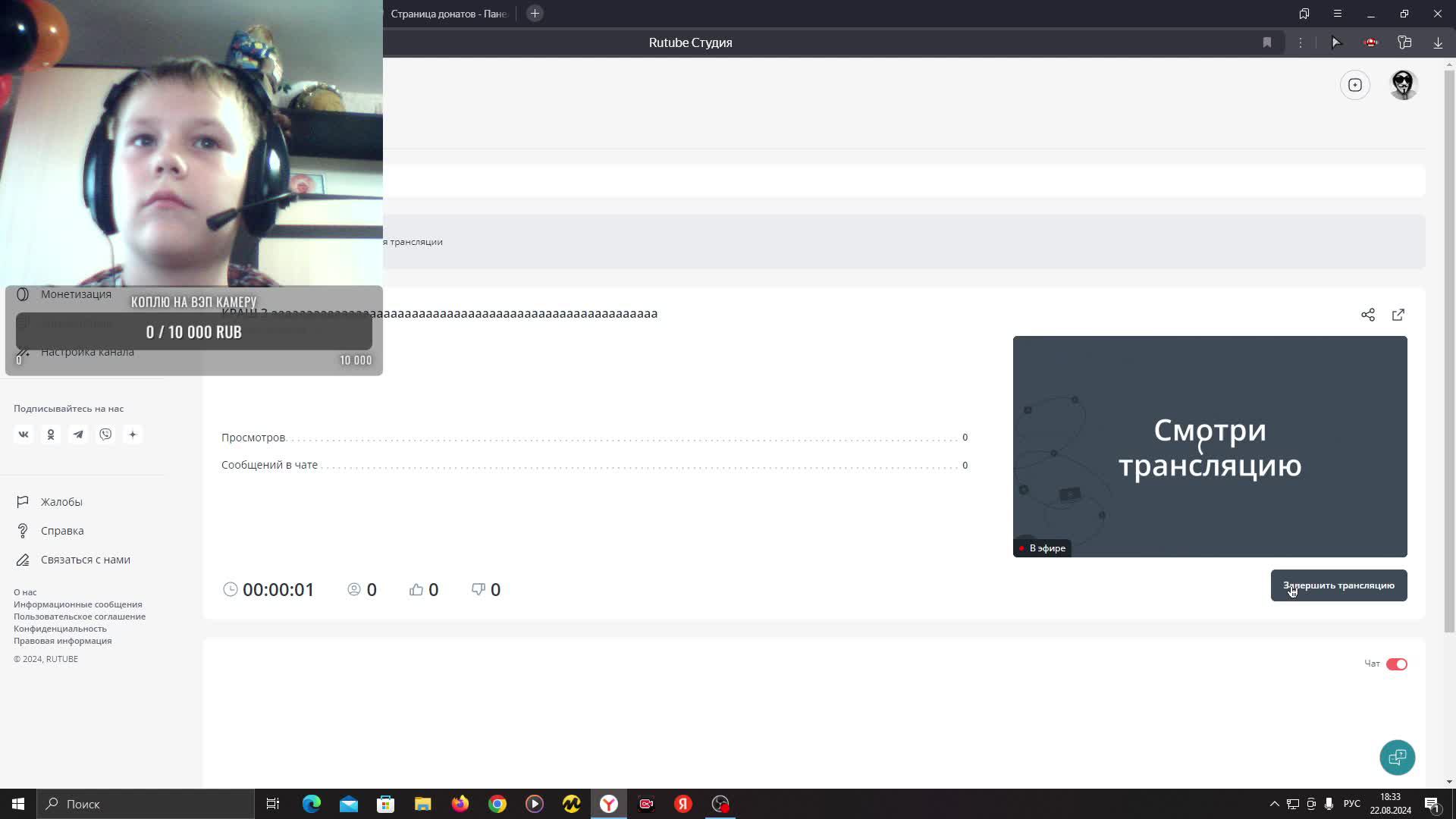Open the support chat widget
This screenshot has width=1456, height=819.
click(1397, 757)
